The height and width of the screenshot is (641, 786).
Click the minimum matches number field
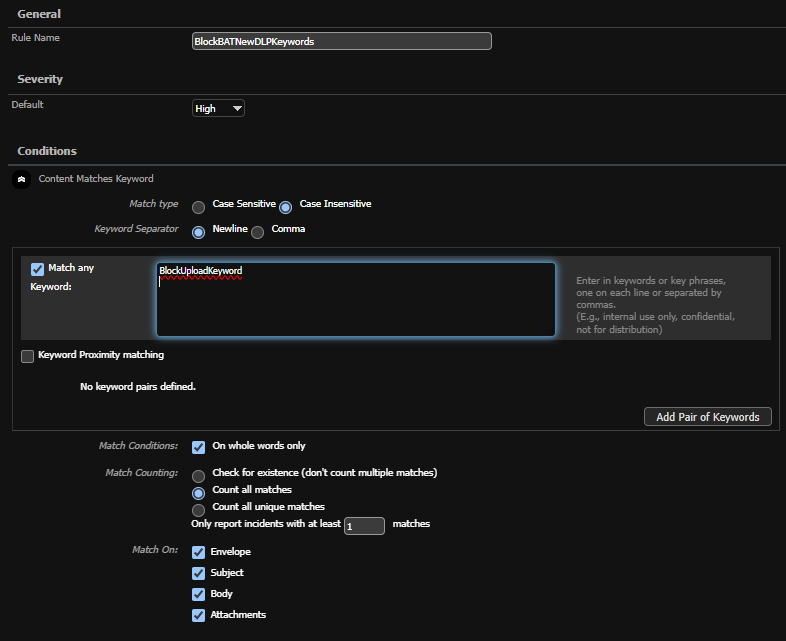(364, 526)
